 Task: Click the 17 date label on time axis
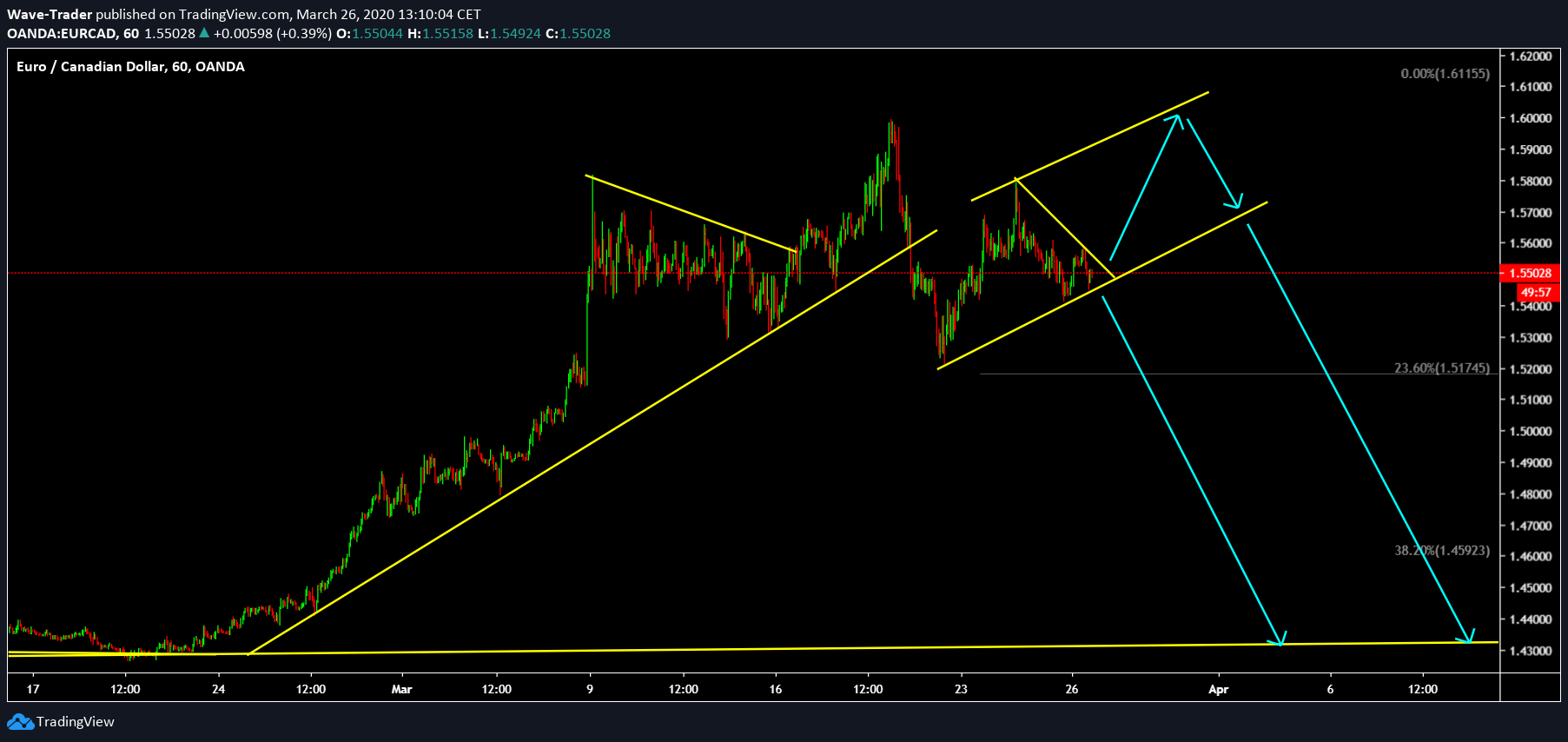33,689
